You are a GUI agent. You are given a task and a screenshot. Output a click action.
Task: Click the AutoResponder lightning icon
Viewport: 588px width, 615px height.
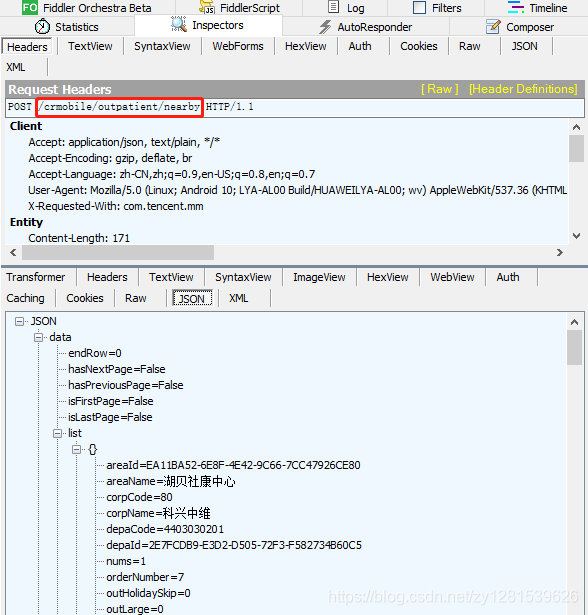pos(325,27)
